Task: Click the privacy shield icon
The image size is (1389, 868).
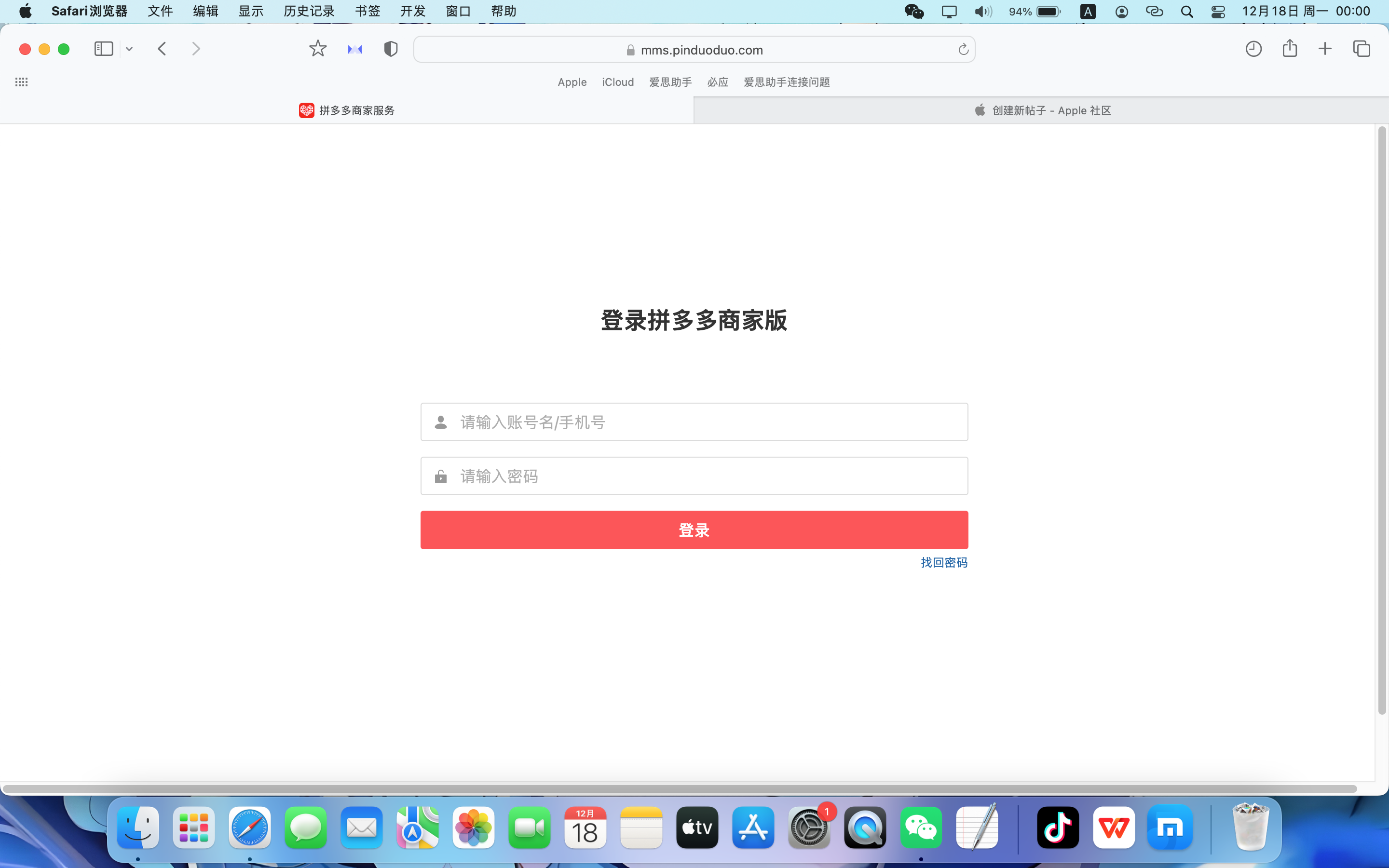Action: tap(391, 49)
